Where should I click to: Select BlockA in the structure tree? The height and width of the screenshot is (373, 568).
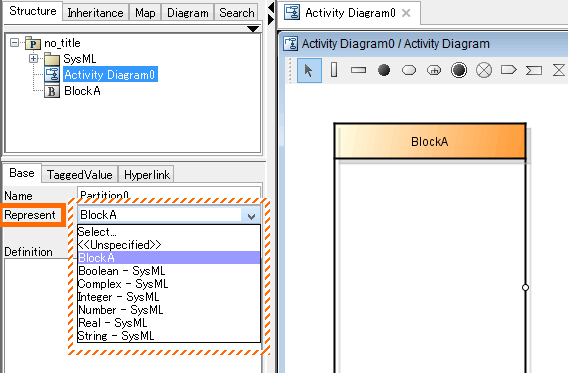[x=82, y=91]
